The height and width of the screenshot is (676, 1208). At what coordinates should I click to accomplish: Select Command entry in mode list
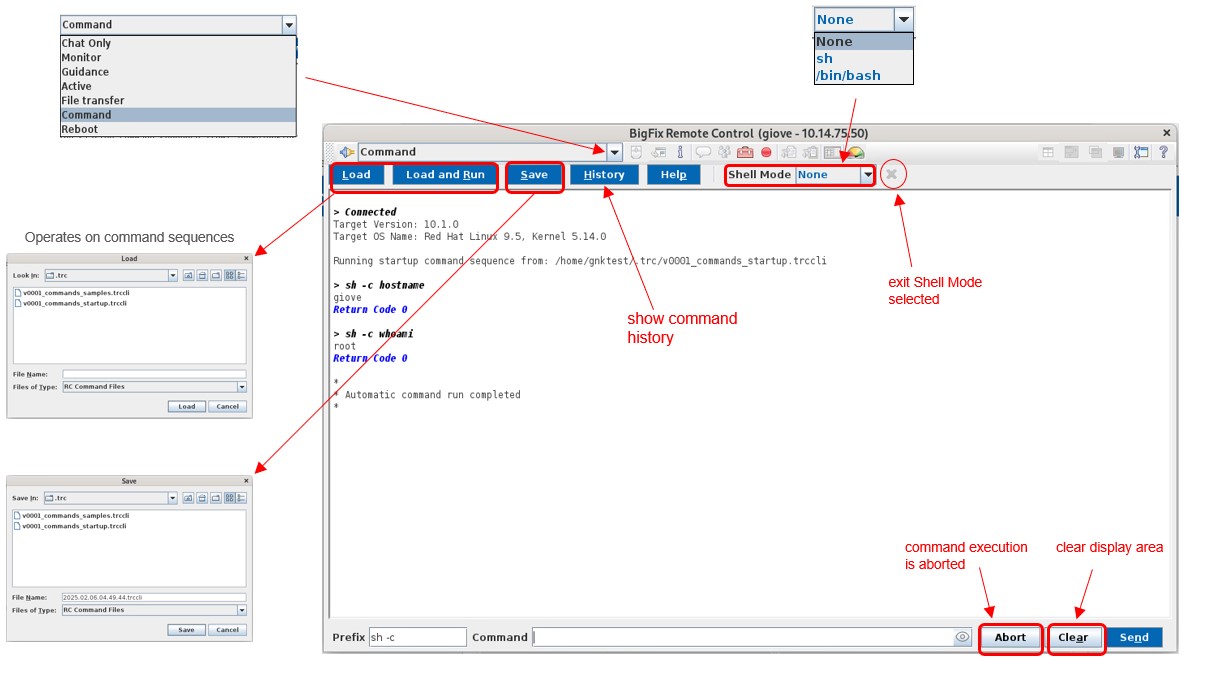point(178,115)
